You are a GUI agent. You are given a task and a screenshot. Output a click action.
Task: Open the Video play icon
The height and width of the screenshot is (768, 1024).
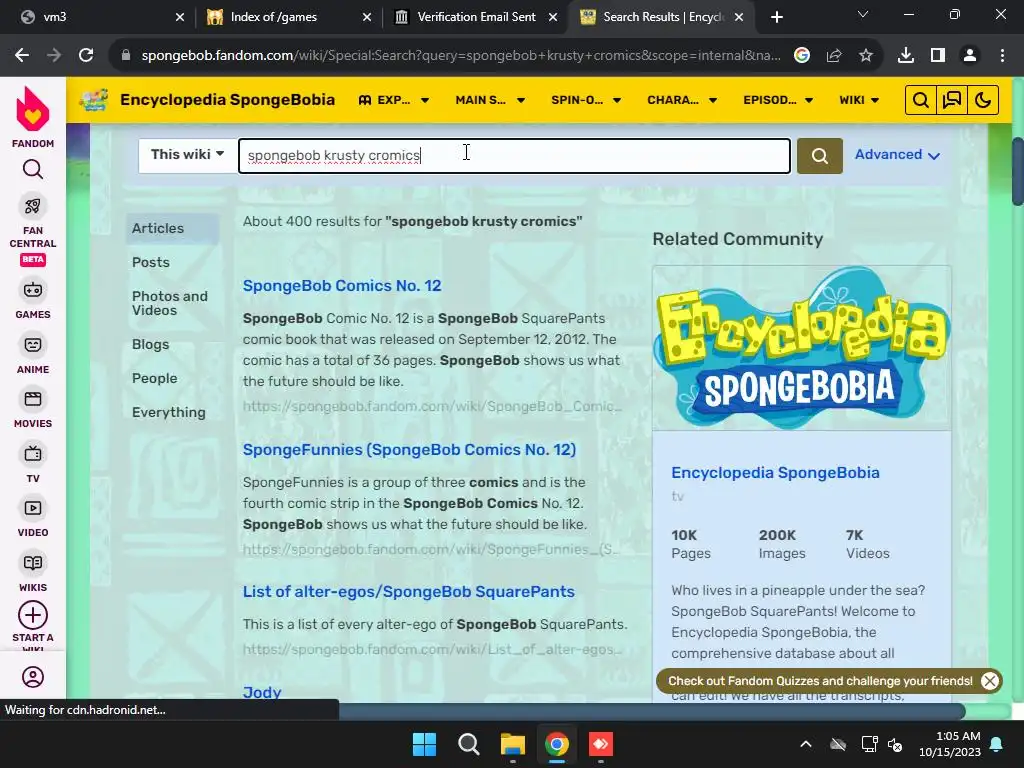(x=33, y=508)
